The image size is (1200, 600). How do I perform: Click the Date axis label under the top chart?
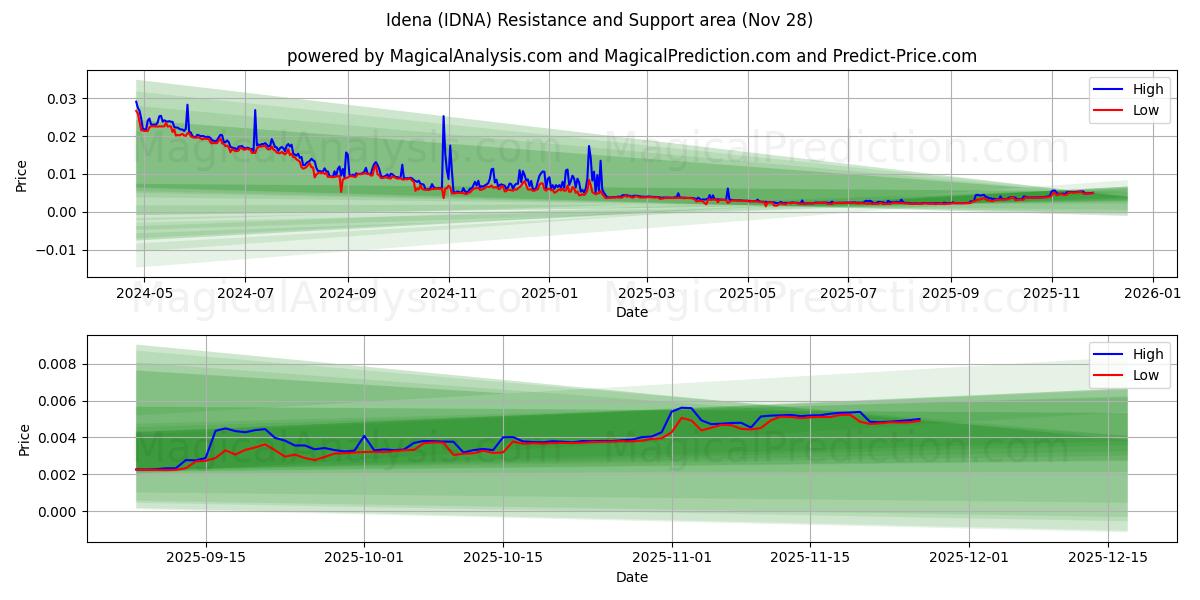(x=632, y=310)
